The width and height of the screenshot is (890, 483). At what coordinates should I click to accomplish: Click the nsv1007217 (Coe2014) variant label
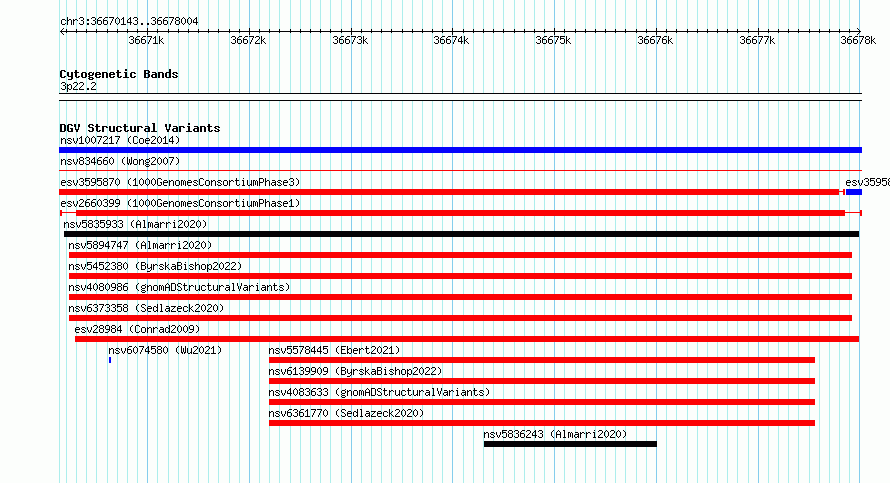click(x=120, y=140)
